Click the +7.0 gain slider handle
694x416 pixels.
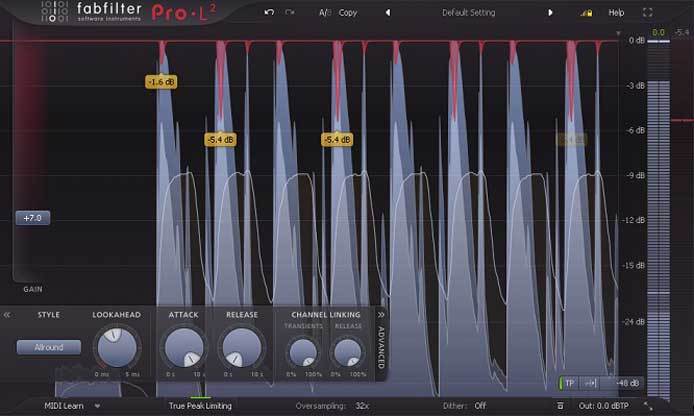33,218
